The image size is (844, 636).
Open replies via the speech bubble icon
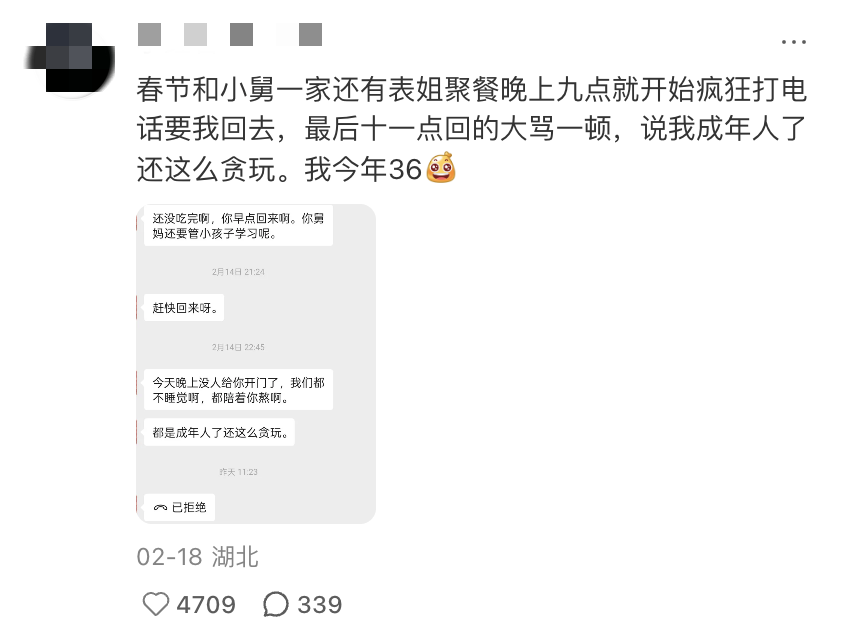(276, 604)
